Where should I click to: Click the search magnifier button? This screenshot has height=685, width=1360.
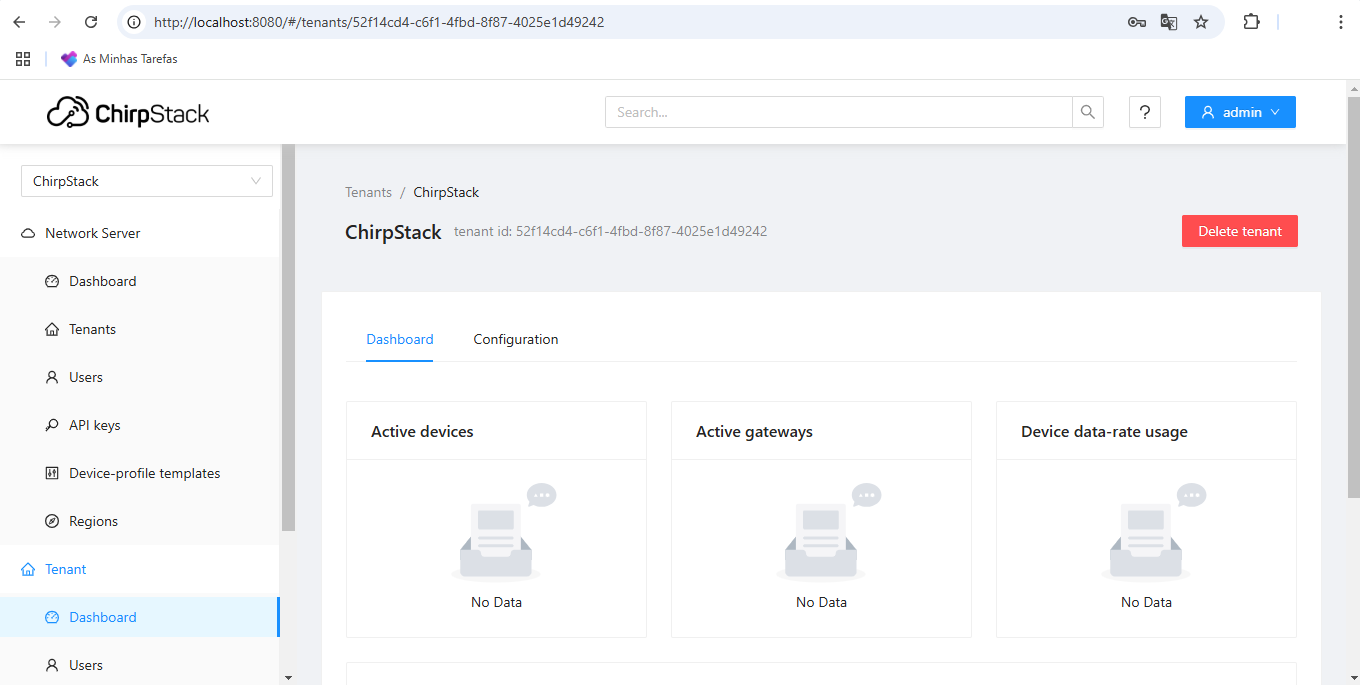1088,112
